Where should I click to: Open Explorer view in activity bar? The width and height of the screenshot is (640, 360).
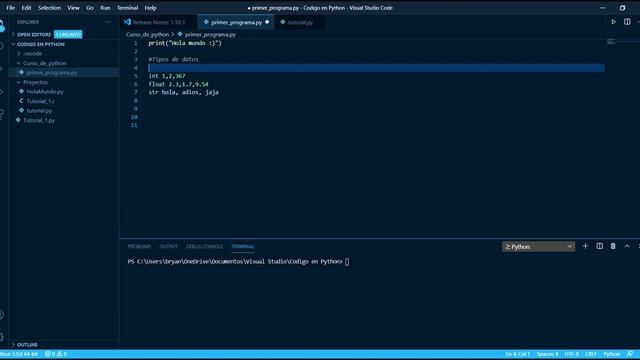(x=2, y=26)
